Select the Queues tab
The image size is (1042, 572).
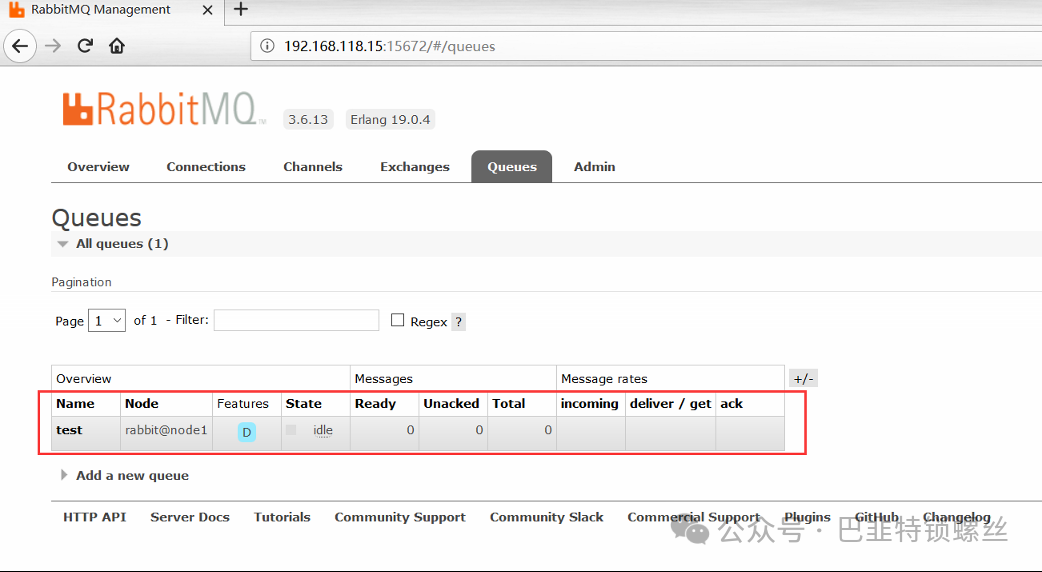[512, 167]
